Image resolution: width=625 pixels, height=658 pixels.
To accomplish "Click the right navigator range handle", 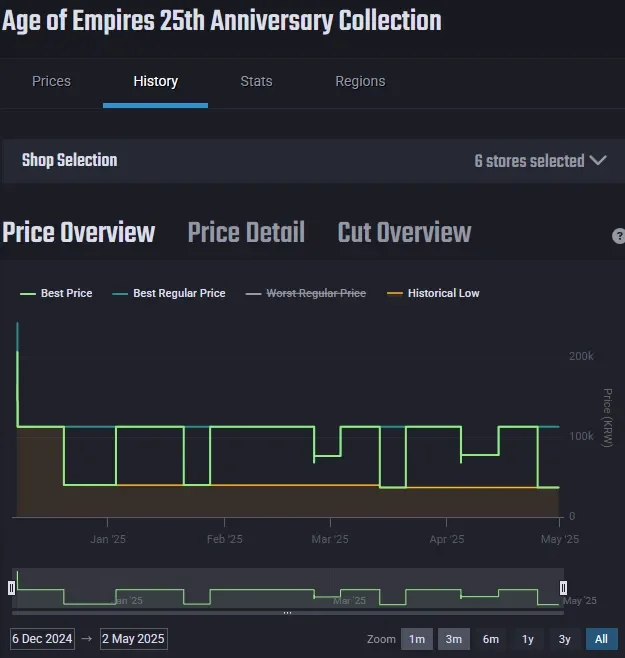I will click(563, 588).
